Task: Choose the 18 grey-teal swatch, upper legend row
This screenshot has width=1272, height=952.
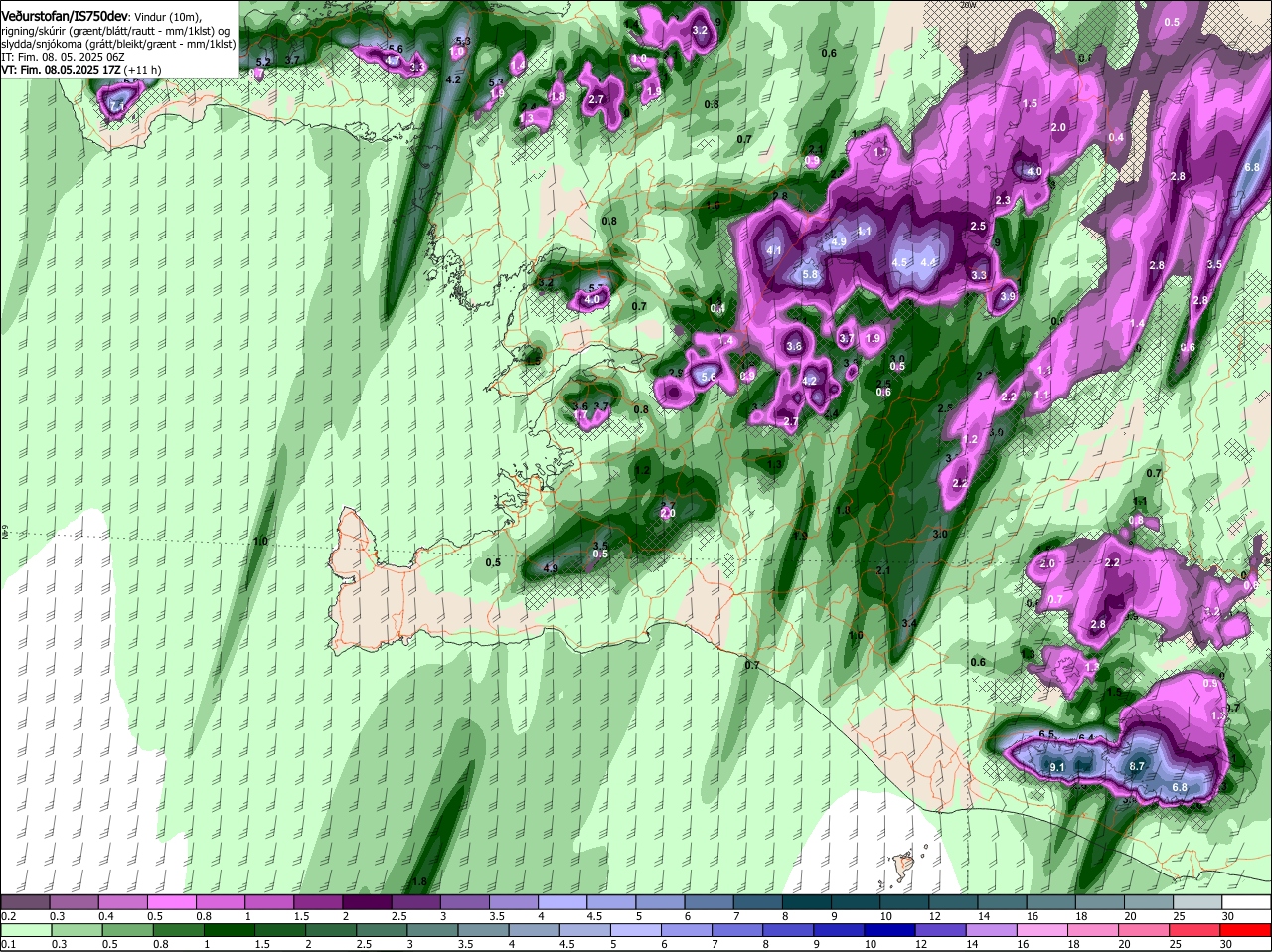Action: pyautogui.click(x=1100, y=901)
